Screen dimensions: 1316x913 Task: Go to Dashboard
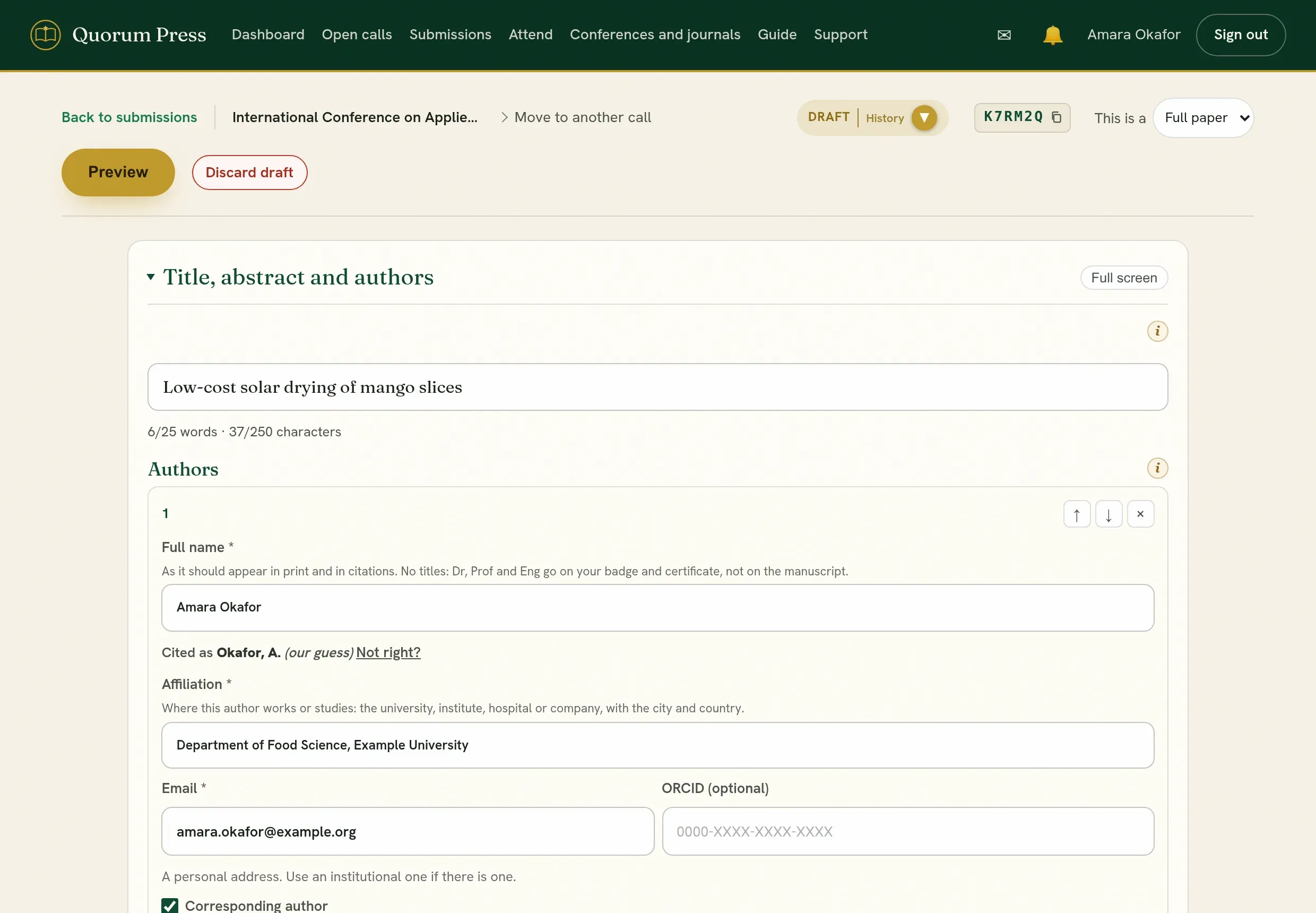[x=267, y=35]
